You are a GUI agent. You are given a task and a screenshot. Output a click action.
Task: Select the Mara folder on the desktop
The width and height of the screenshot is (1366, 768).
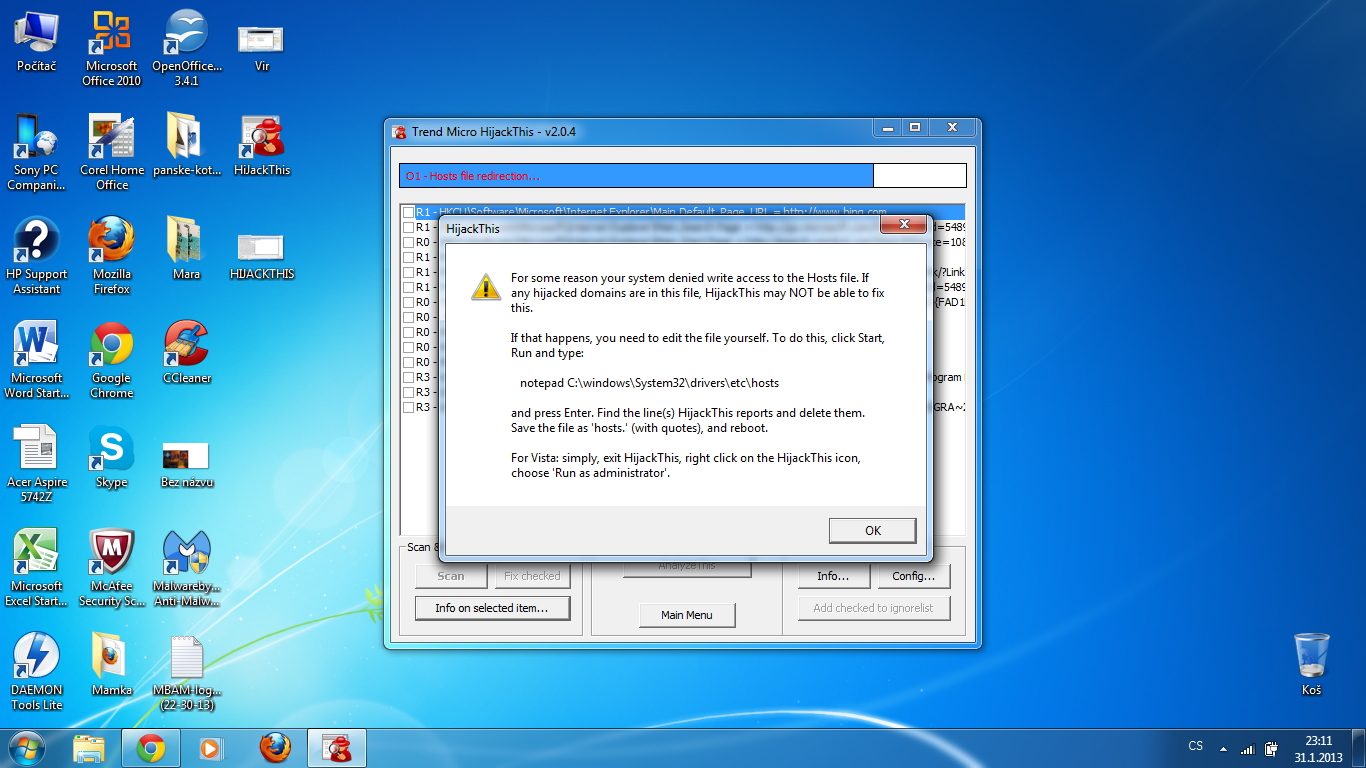[187, 249]
